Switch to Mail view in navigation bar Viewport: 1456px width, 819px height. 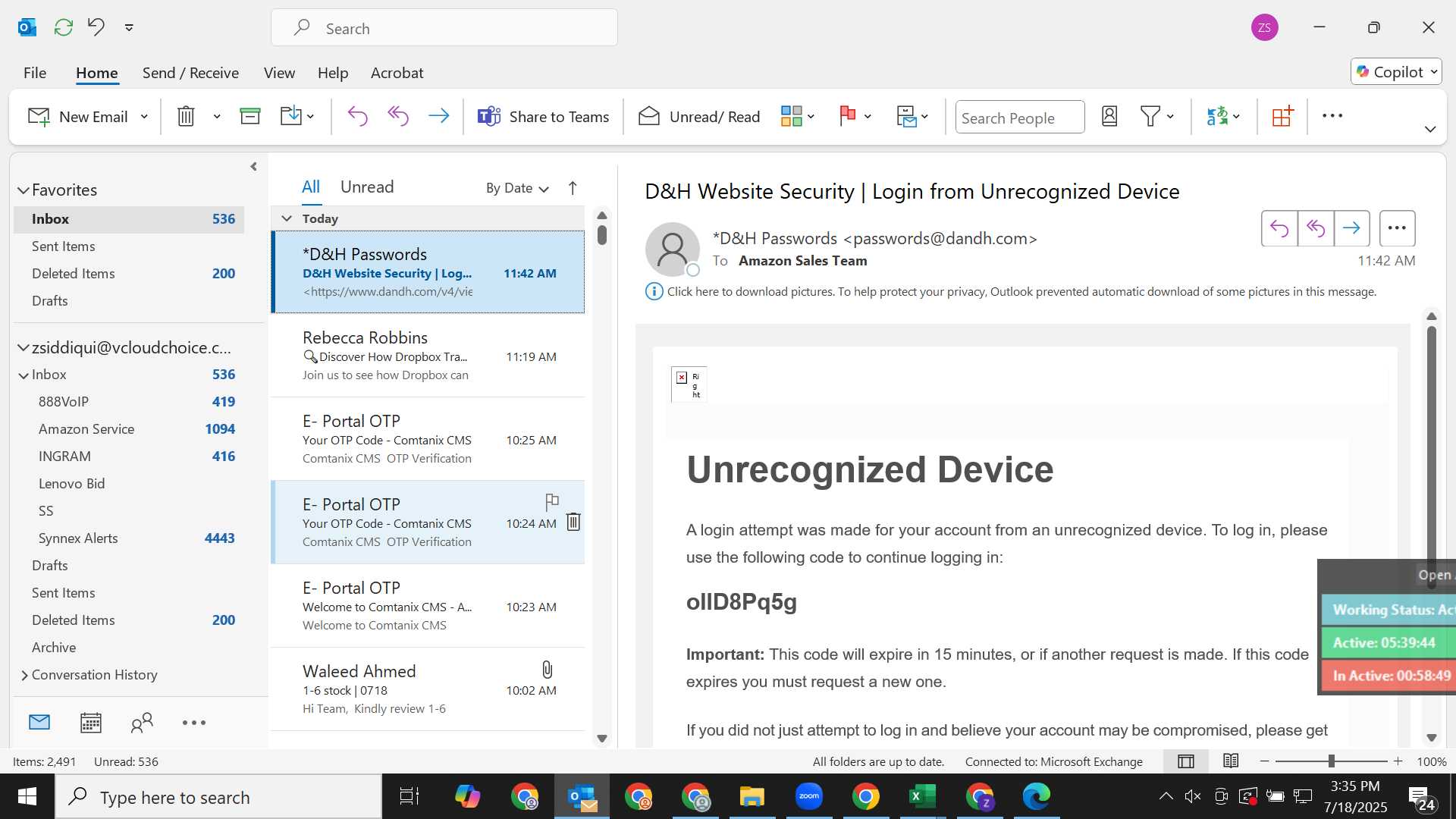(39, 723)
